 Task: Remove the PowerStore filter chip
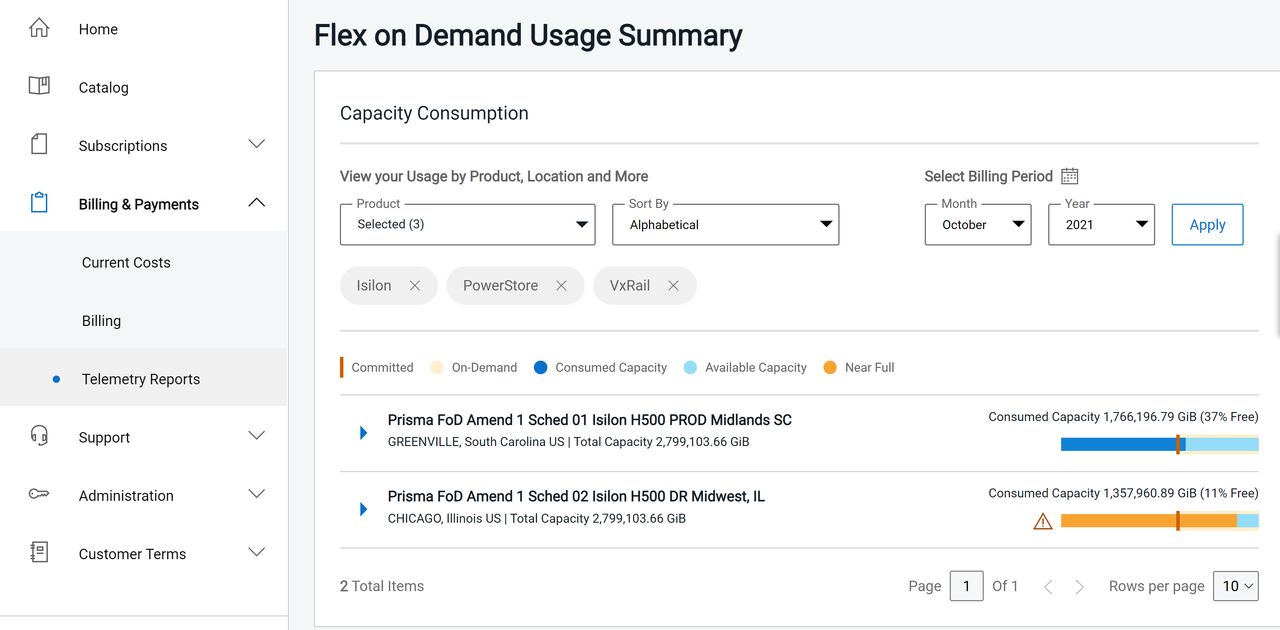tap(562, 286)
